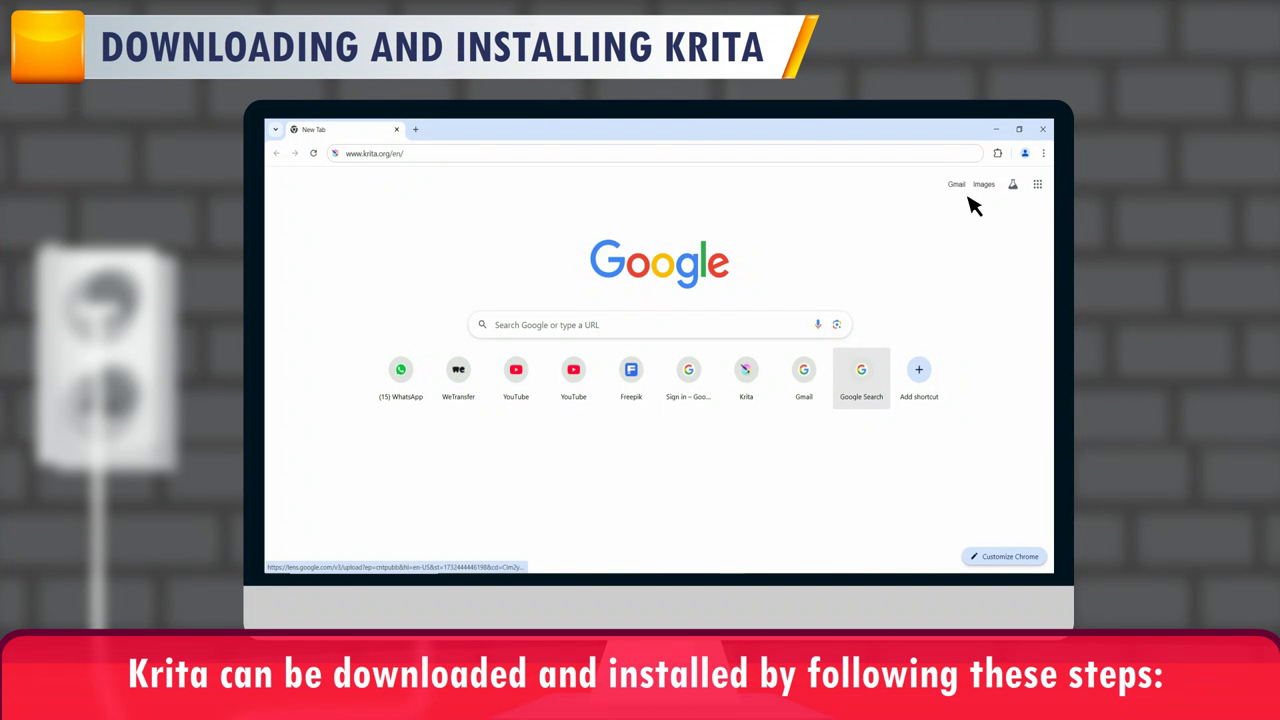The image size is (1280, 720).
Task: Open the Chrome profile avatar
Action: (1025, 153)
